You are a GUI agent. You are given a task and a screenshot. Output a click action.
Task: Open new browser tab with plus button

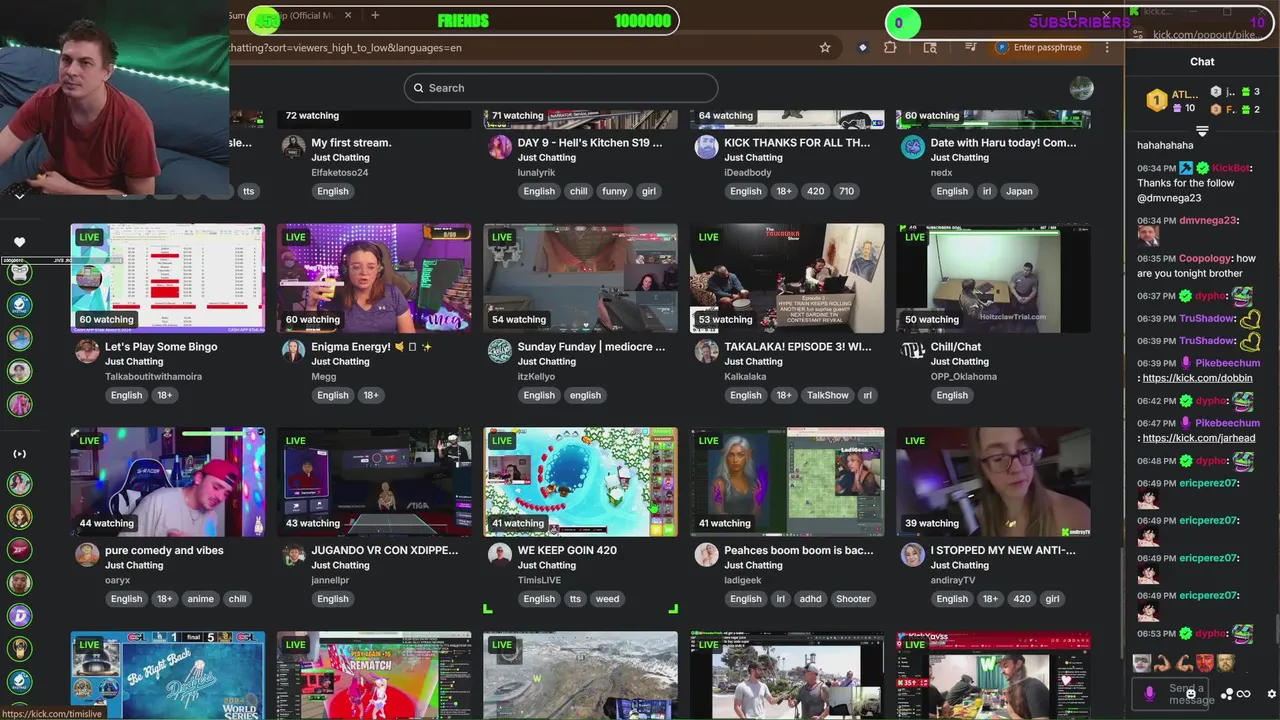coord(375,15)
